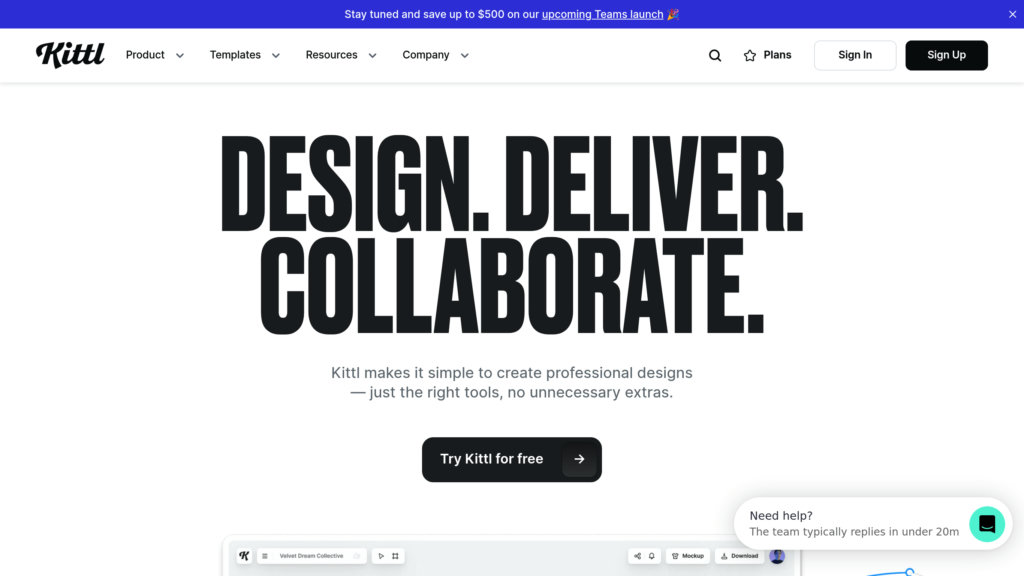Go to the Plans page
The image size is (1024, 576).
tap(777, 55)
